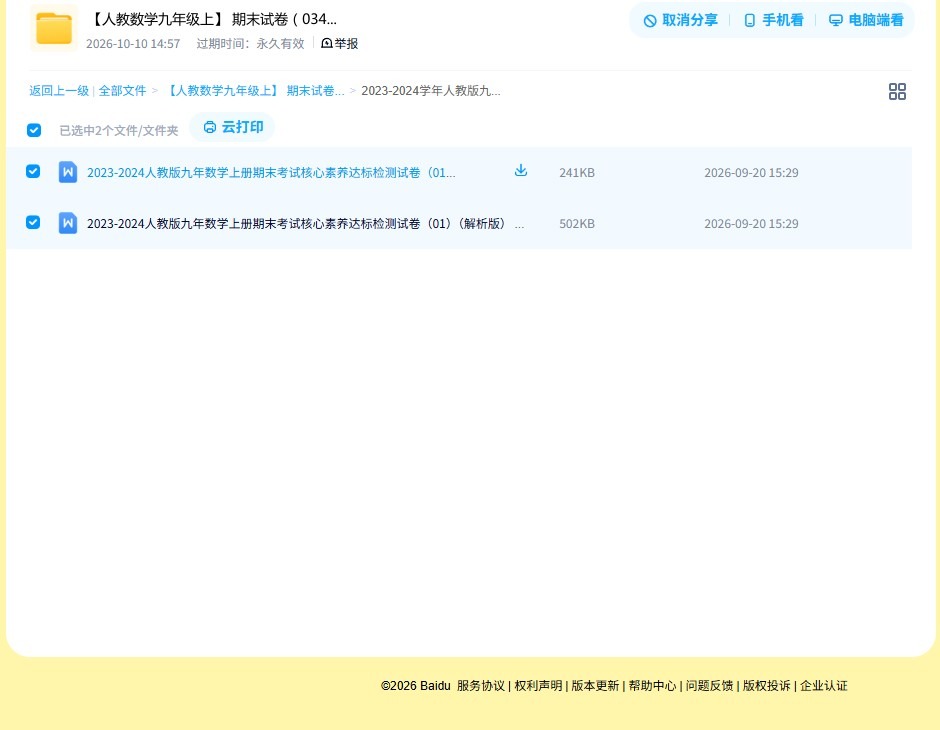Click the 502KB size text
Image resolution: width=940 pixels, height=730 pixels.
[x=577, y=224]
